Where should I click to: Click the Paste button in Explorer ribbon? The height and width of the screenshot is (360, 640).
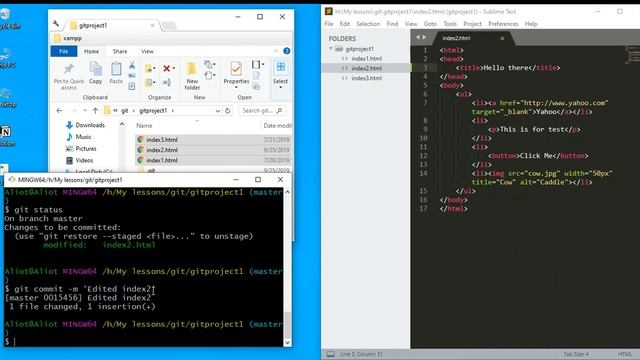[x=116, y=73]
